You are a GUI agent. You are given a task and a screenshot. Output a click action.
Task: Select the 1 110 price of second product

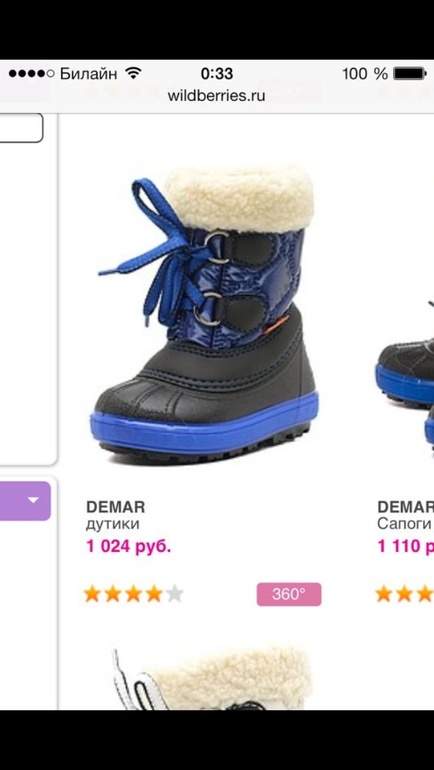[x=406, y=546]
